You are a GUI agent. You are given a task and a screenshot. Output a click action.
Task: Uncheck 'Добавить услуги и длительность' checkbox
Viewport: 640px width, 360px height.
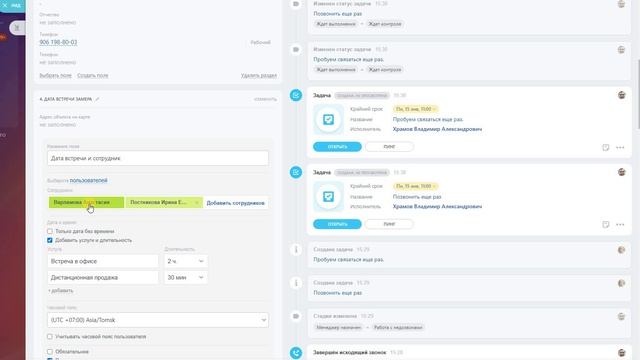click(x=50, y=240)
